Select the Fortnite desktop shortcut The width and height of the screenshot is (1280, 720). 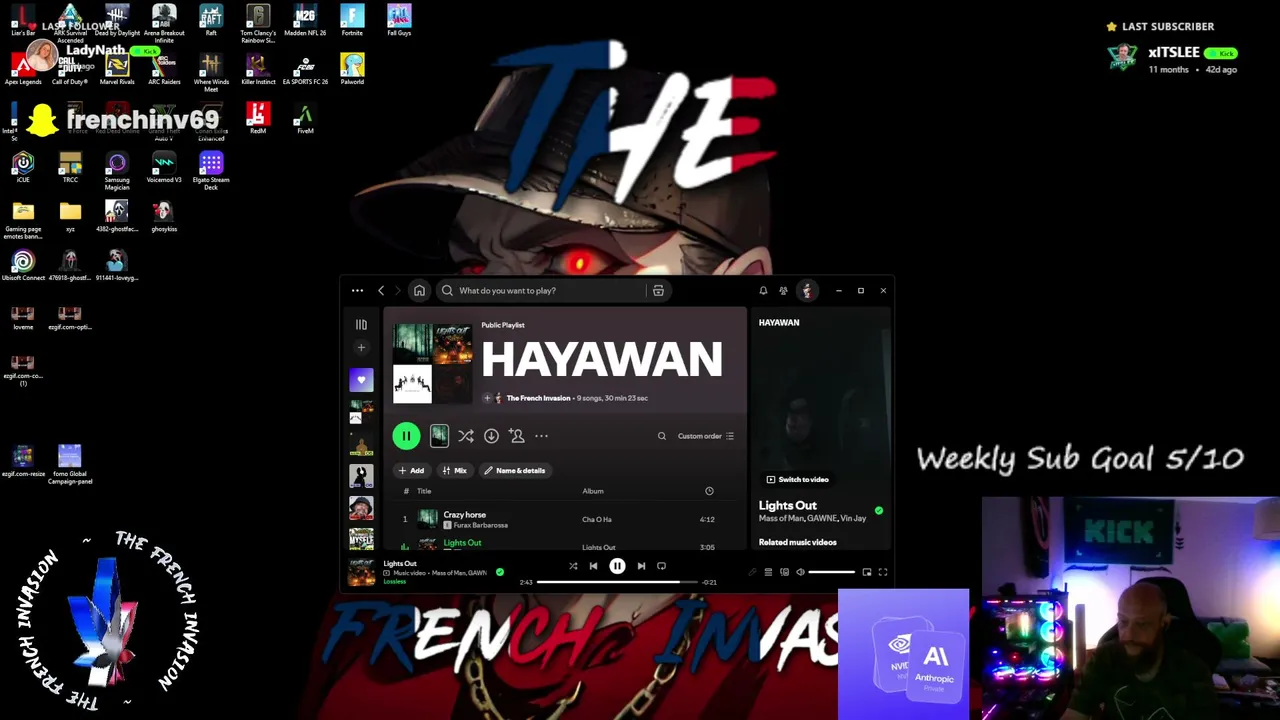point(352,21)
